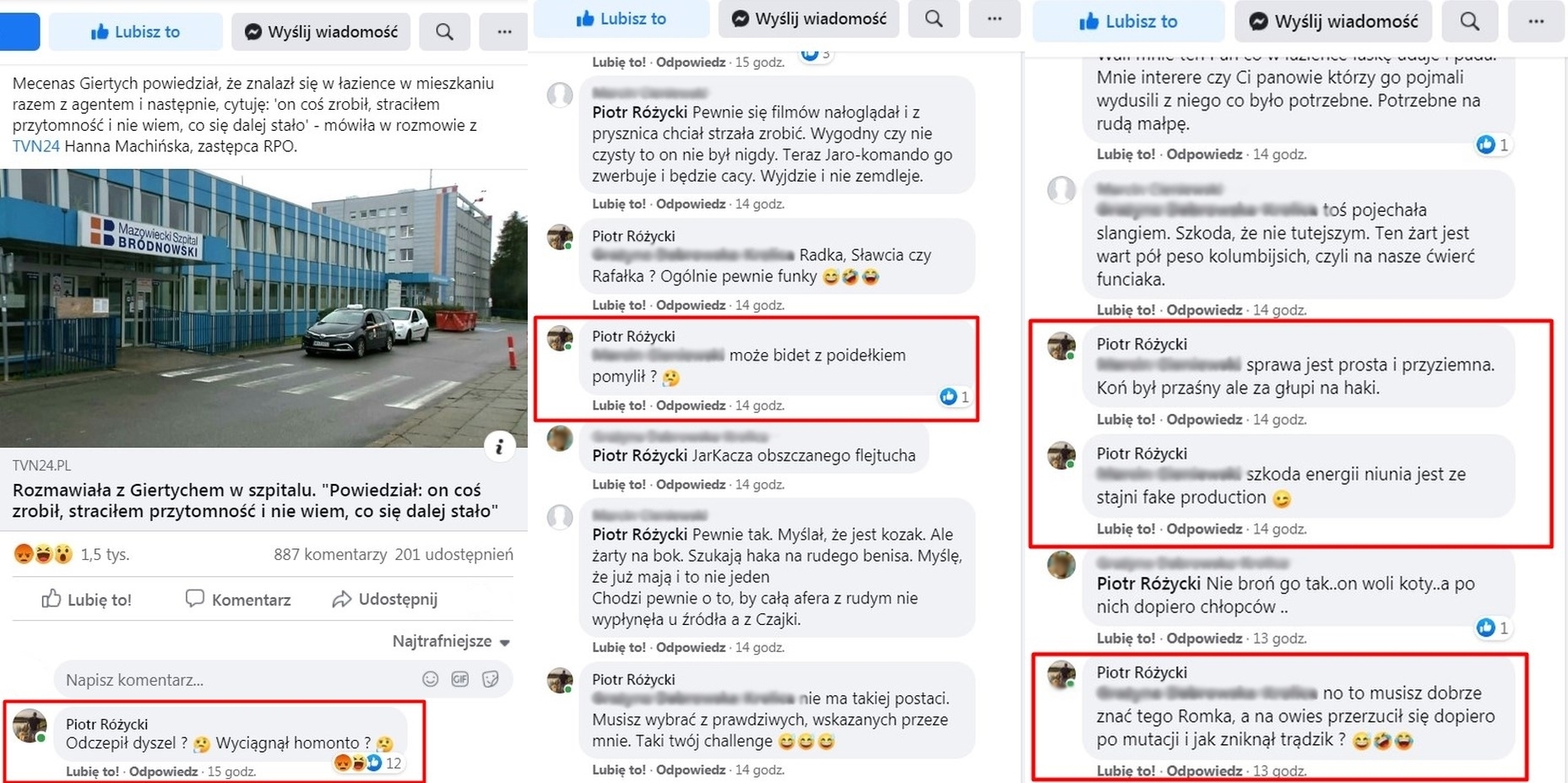Click in the Napisz komentarz input field

click(x=236, y=680)
